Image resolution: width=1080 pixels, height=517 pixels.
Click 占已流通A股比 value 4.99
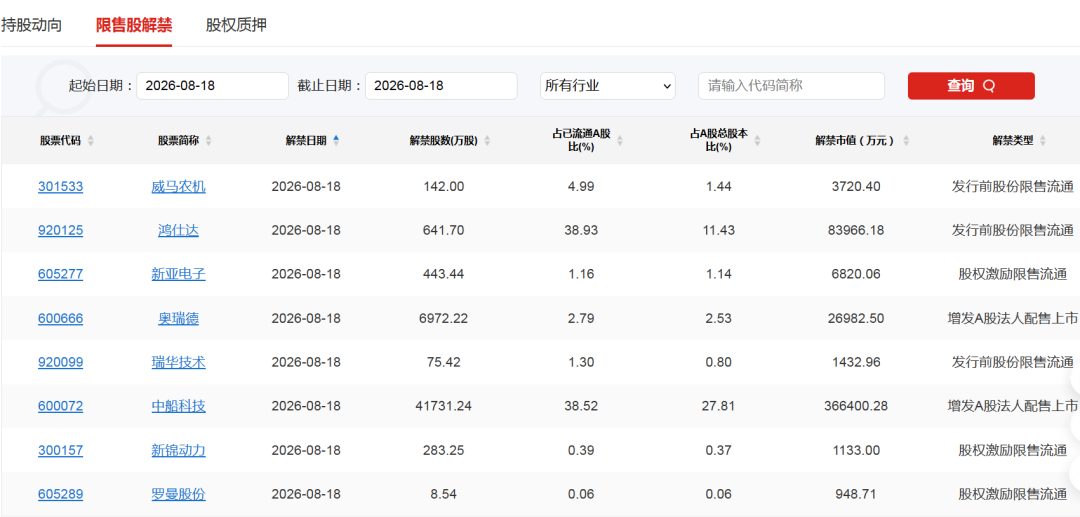tap(581, 187)
